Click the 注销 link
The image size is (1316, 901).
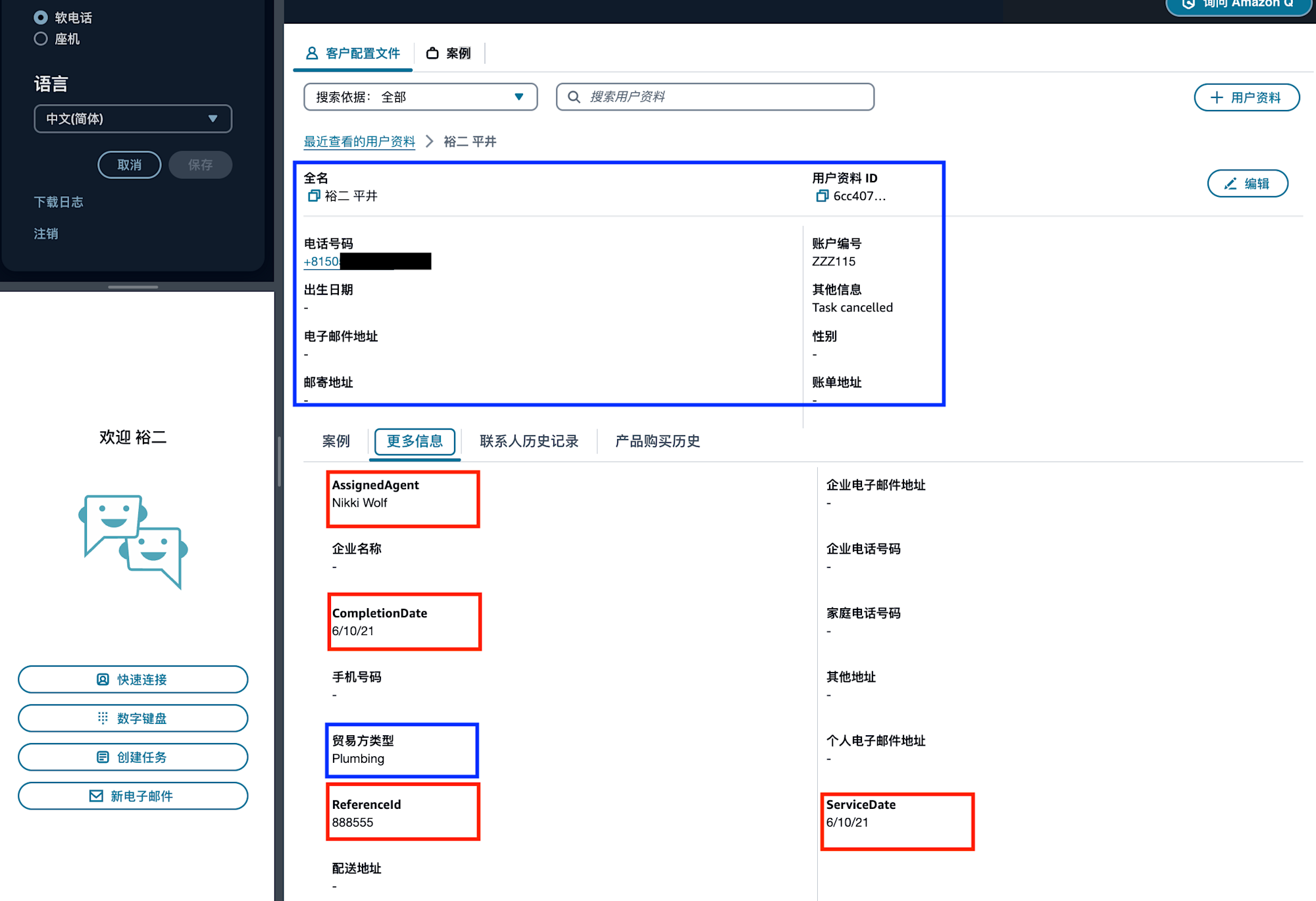pyautogui.click(x=46, y=234)
